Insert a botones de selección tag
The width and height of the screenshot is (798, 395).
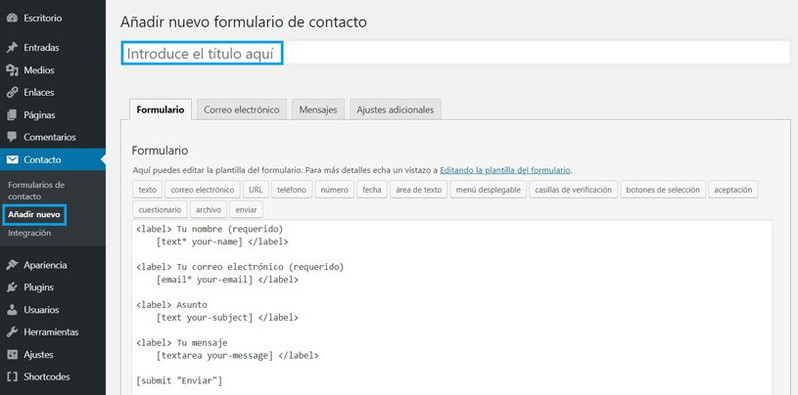click(663, 190)
